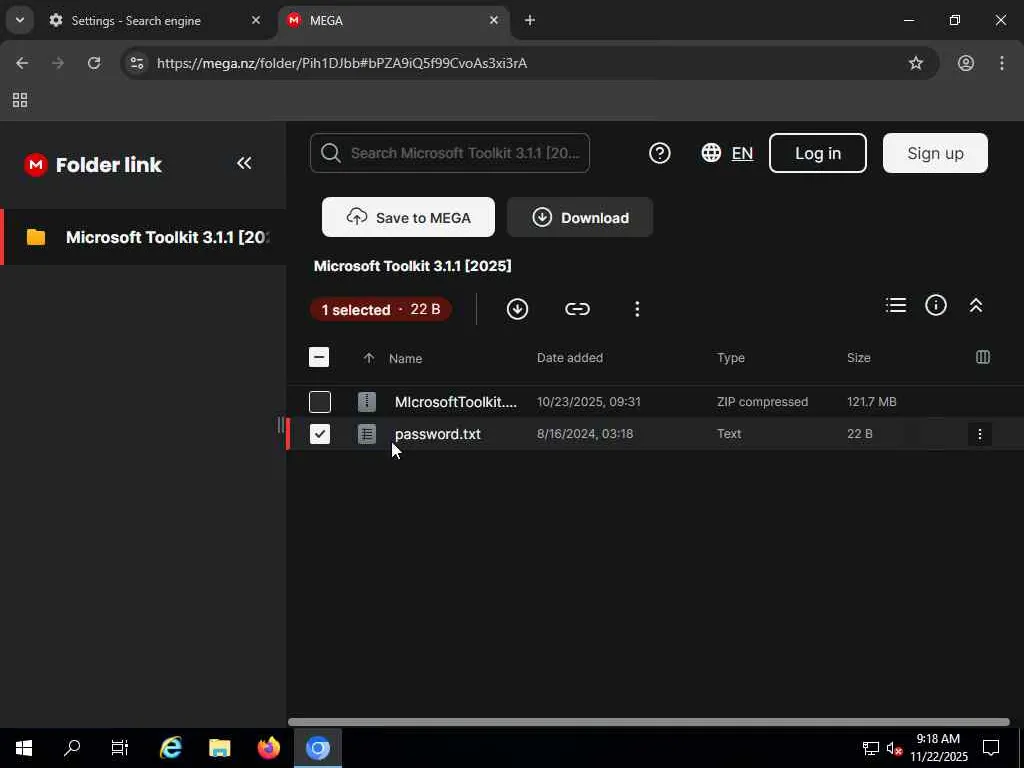The width and height of the screenshot is (1024, 768).
Task: Click the link icon in the selection toolbar
Action: click(x=577, y=309)
